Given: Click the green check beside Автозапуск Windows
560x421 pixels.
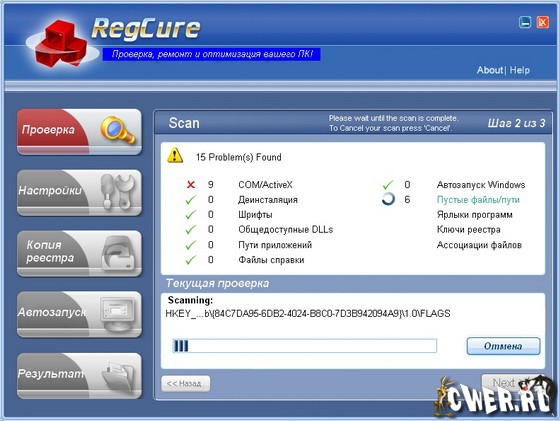Looking at the screenshot, I should pos(388,185).
